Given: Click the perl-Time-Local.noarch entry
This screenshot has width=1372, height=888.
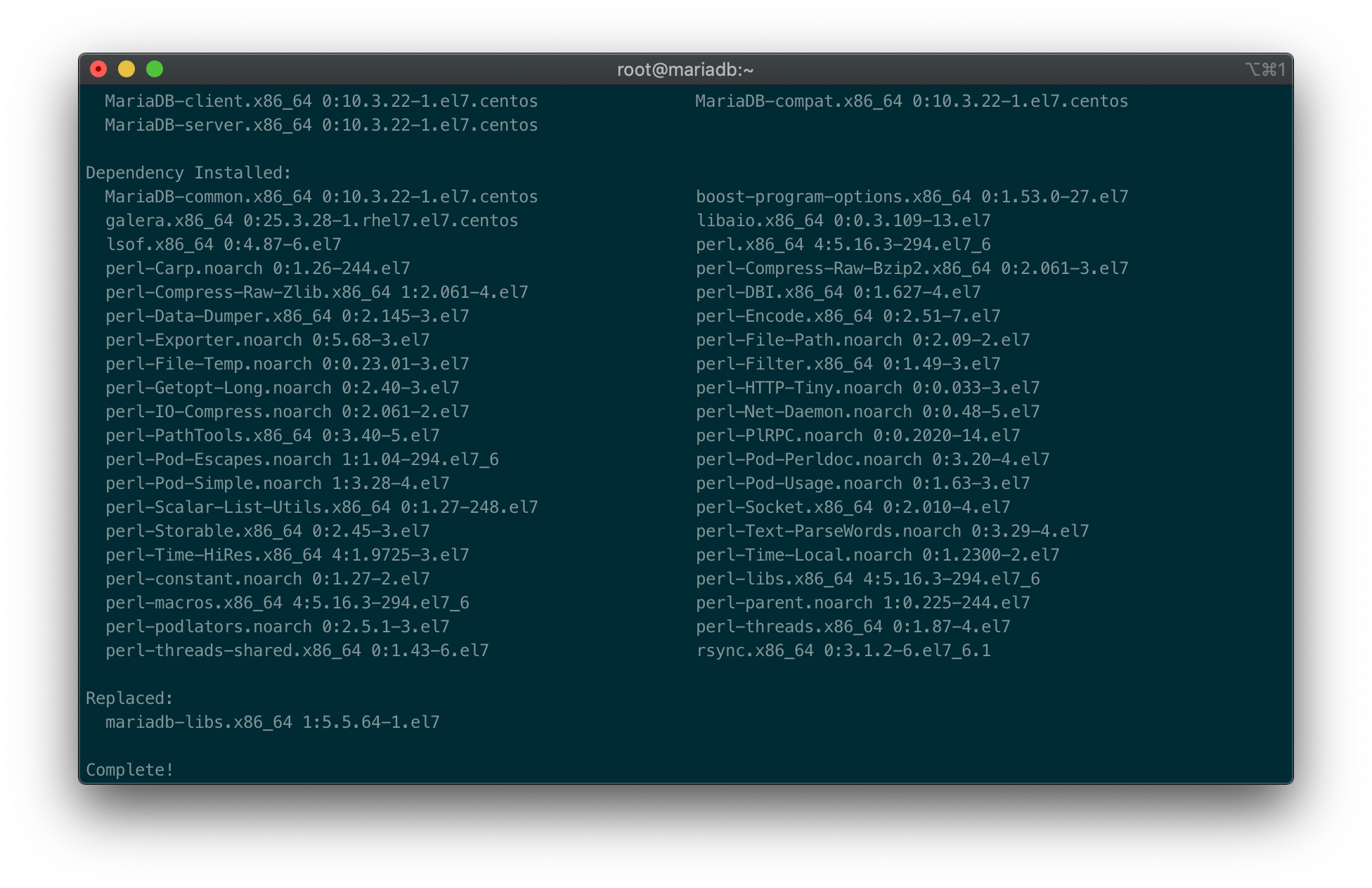Looking at the screenshot, I should point(877,555).
